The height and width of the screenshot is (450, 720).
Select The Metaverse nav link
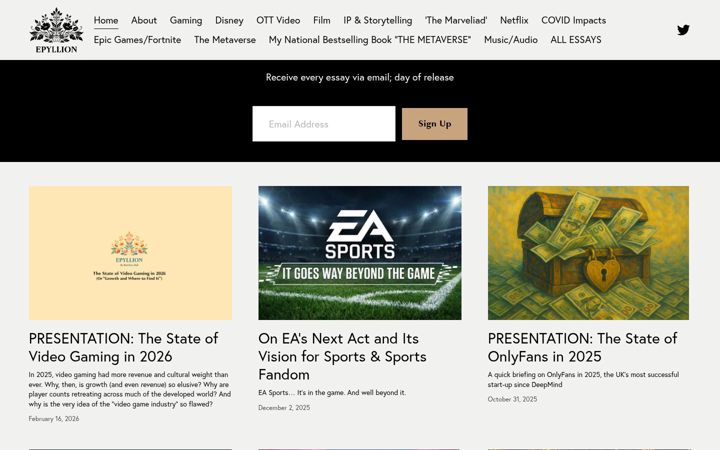click(x=225, y=39)
